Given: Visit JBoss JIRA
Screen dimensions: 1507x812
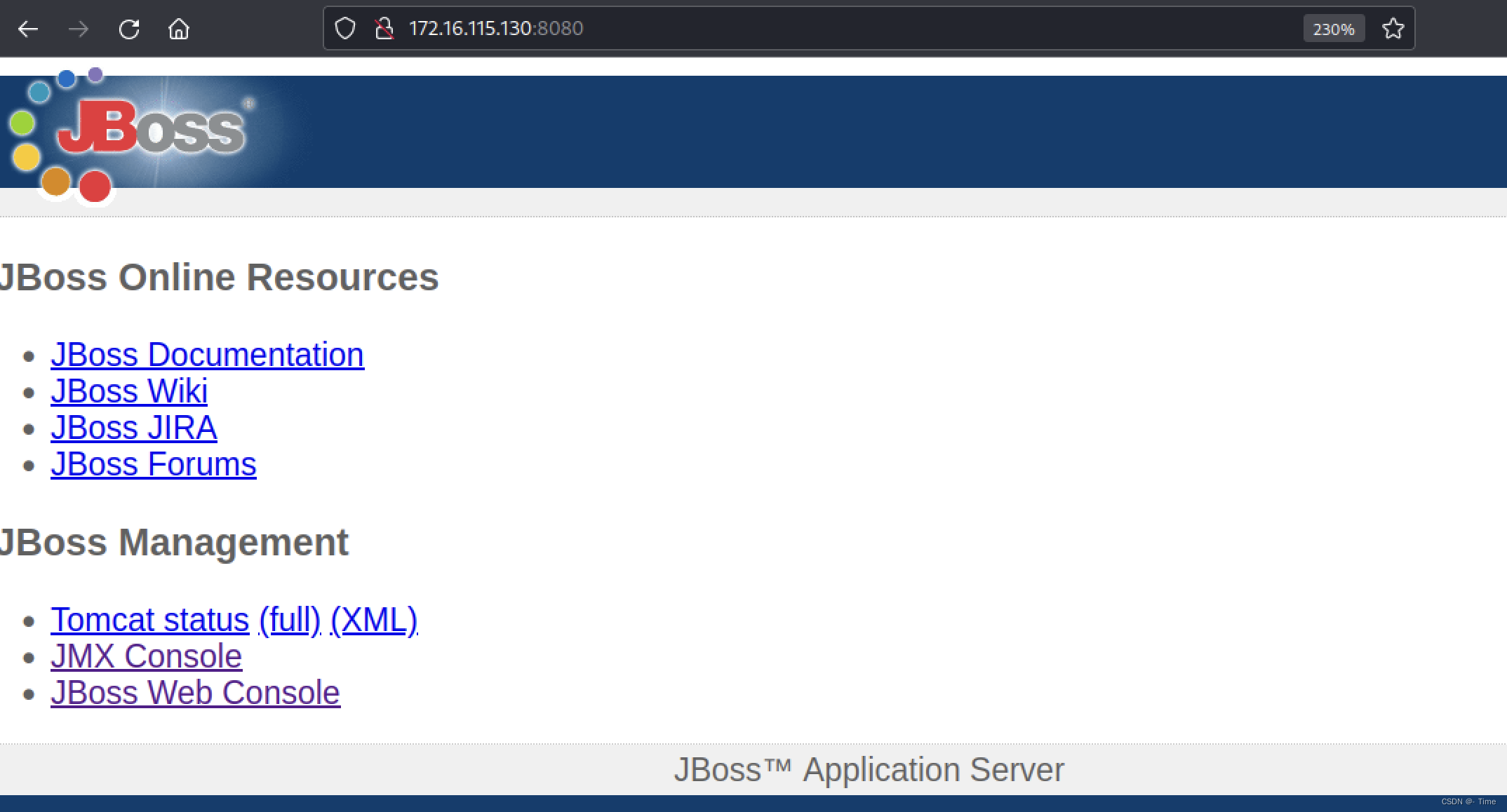Looking at the screenshot, I should (x=134, y=428).
